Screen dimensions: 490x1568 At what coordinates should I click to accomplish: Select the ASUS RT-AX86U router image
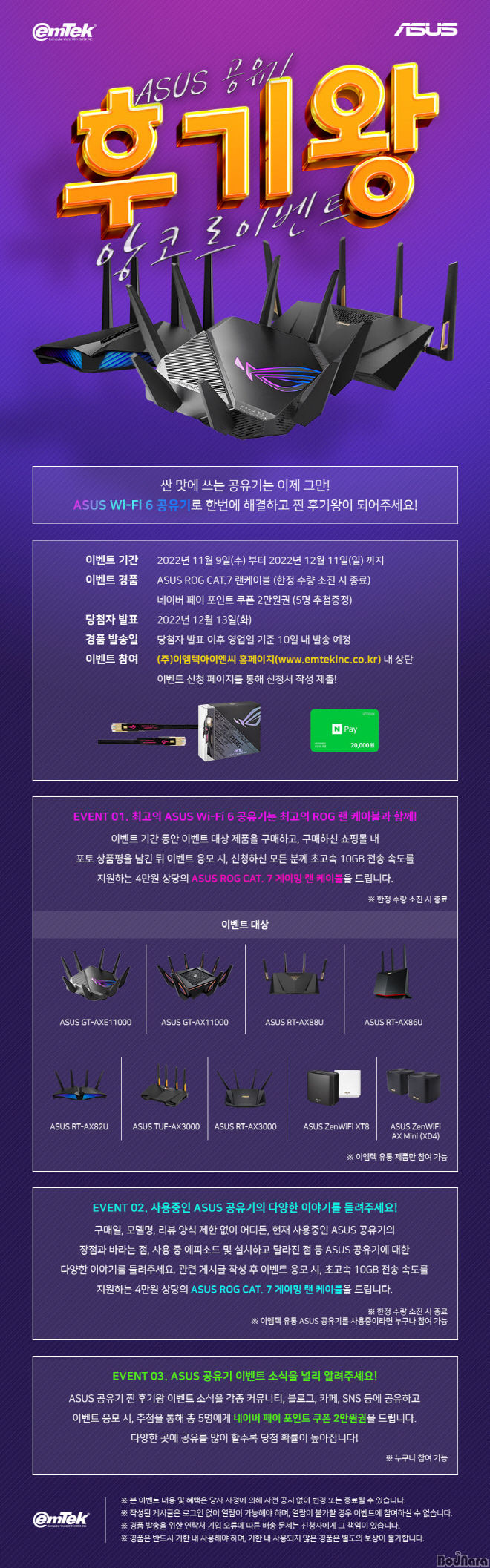[393, 972]
